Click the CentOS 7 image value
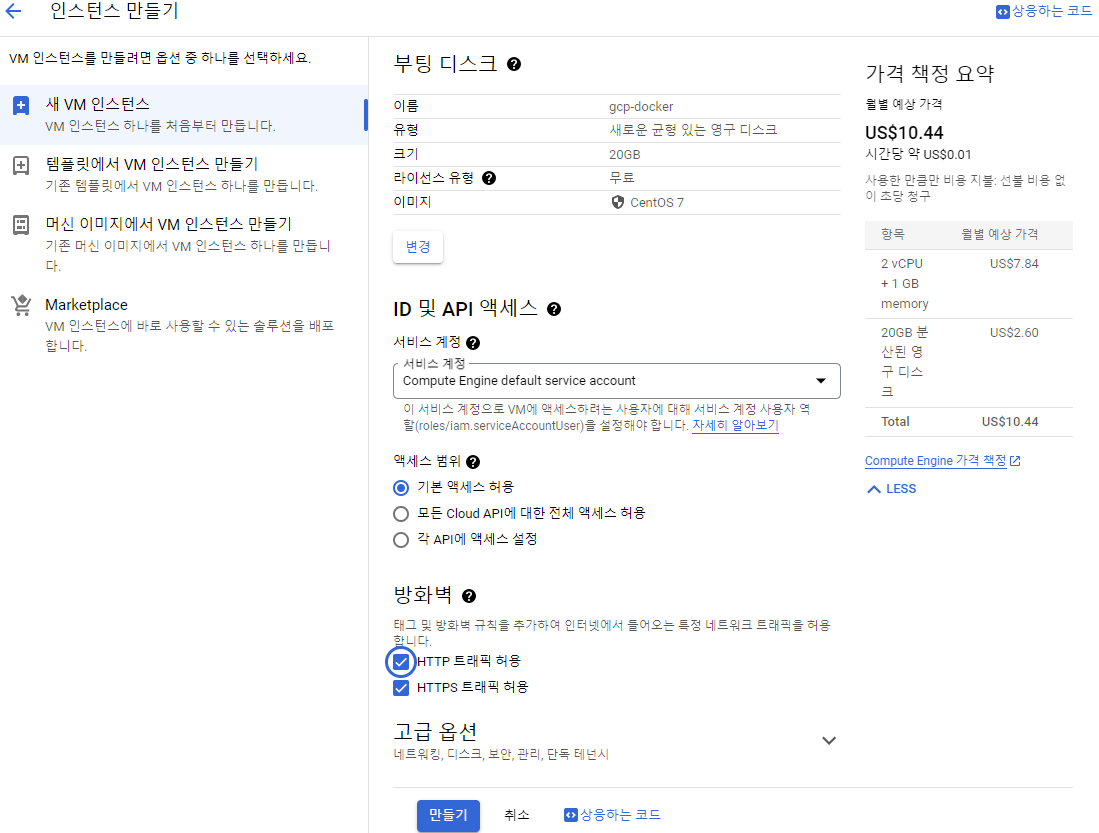 click(657, 203)
